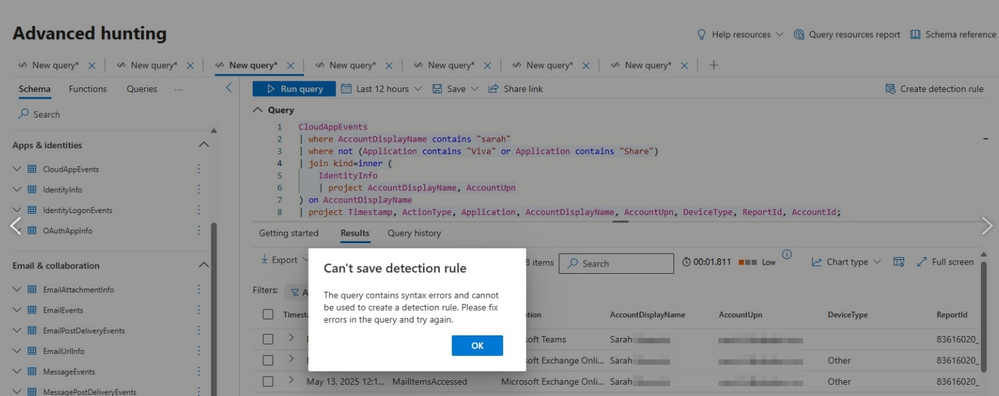The width and height of the screenshot is (999, 396).
Task: Add a new query tab with plus icon
Action: point(714,65)
